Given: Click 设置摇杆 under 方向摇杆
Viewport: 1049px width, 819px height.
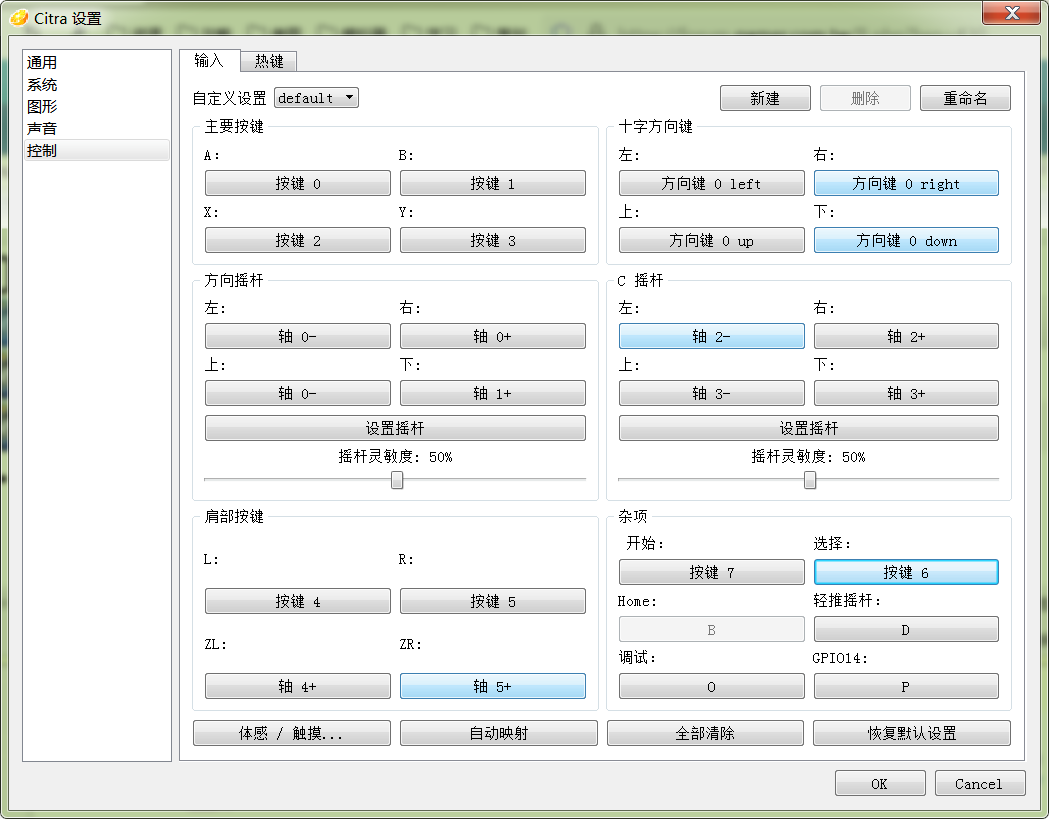Looking at the screenshot, I should click(395, 428).
